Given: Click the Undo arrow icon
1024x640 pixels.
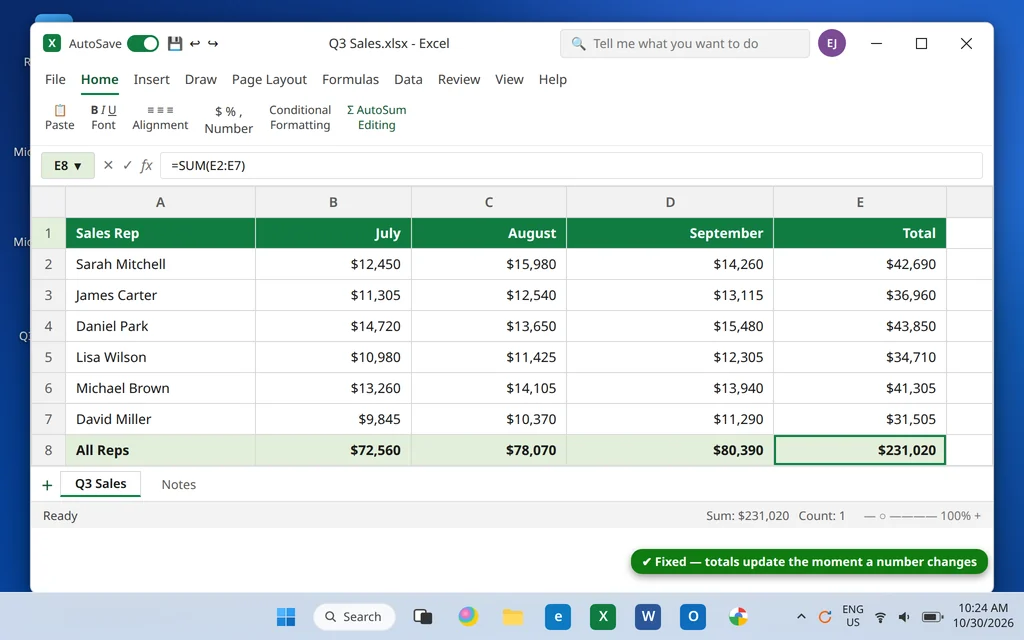Looking at the screenshot, I should tap(195, 43).
